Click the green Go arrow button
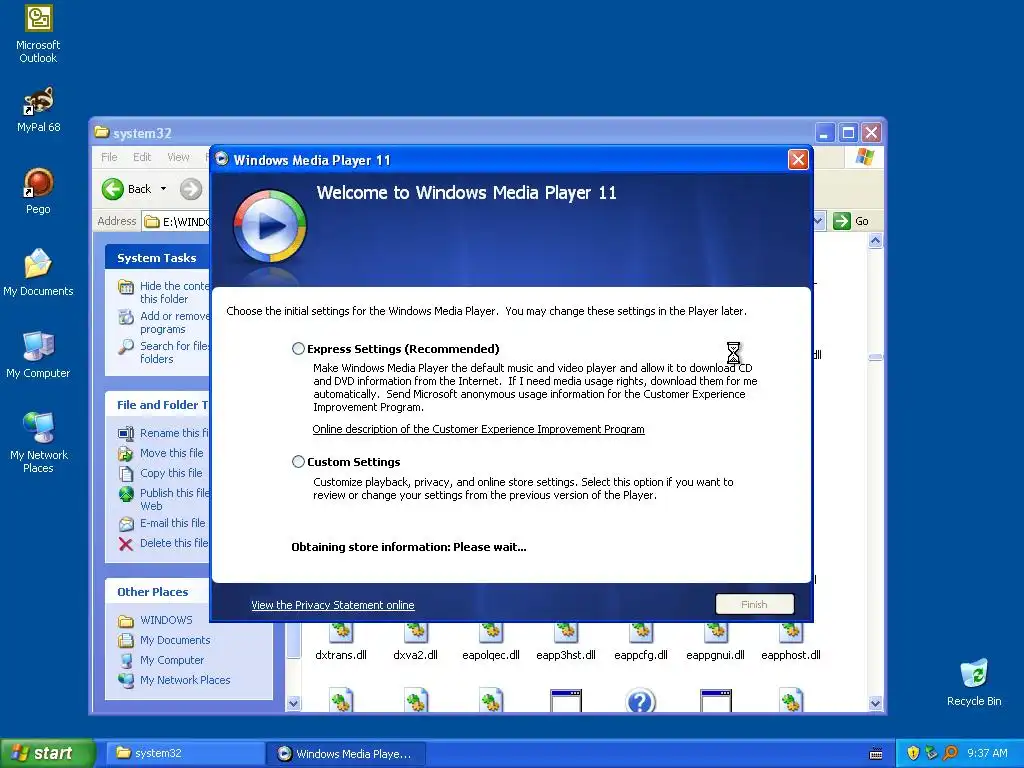 (x=842, y=221)
